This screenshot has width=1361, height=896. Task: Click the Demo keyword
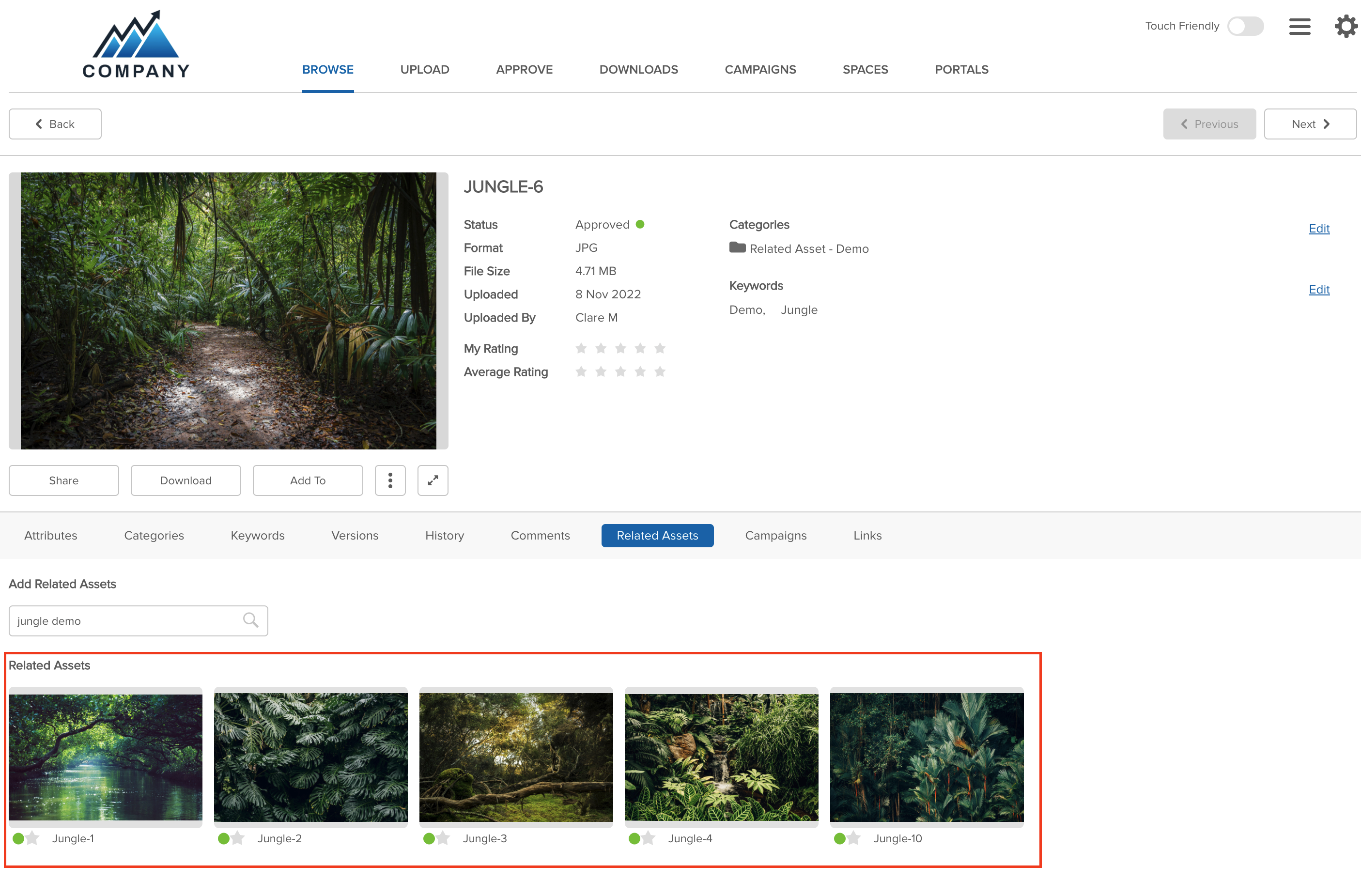746,310
